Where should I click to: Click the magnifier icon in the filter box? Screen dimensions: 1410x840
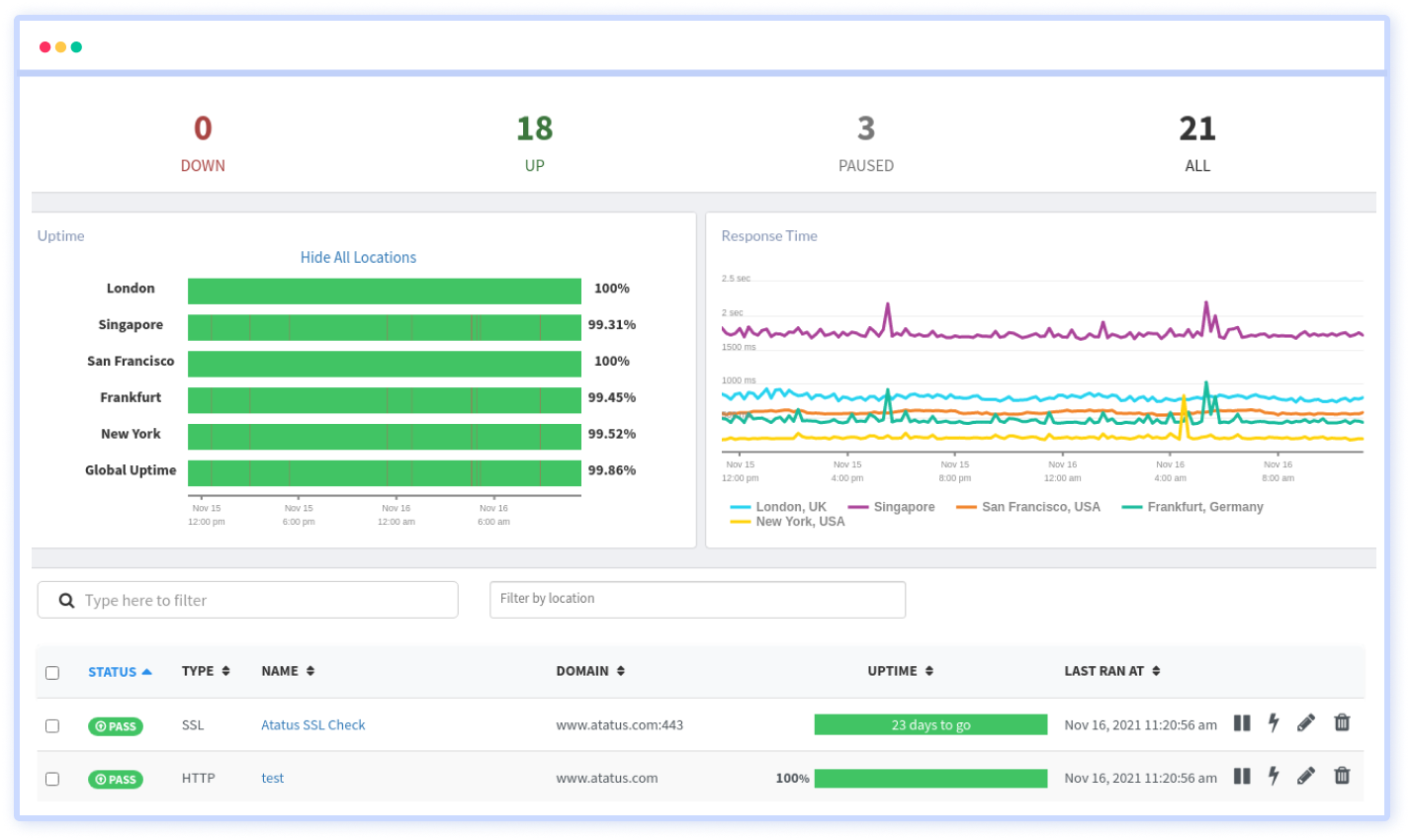tap(65, 599)
